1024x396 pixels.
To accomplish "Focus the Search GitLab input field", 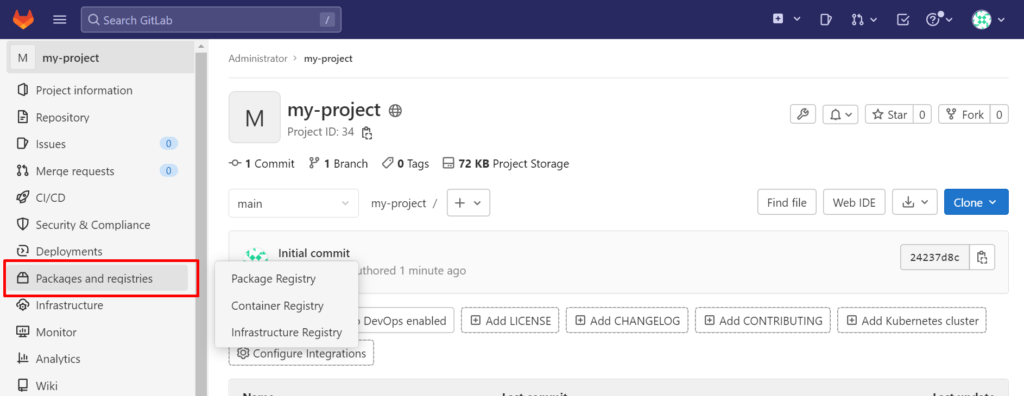I will pyautogui.click(x=211, y=20).
